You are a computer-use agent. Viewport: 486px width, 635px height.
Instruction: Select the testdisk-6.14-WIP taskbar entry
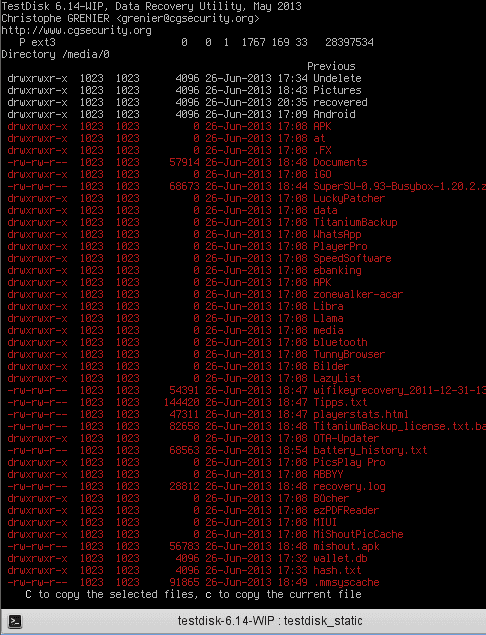[270, 621]
